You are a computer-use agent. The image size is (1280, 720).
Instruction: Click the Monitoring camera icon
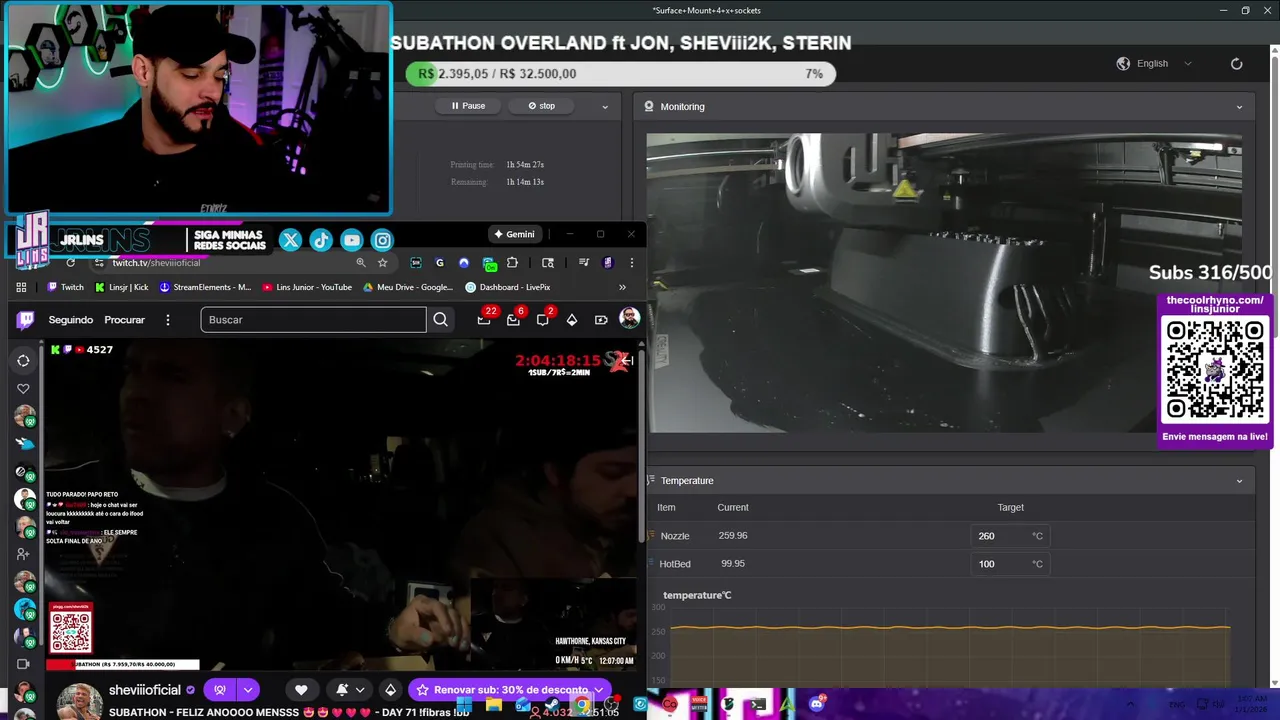tap(649, 106)
